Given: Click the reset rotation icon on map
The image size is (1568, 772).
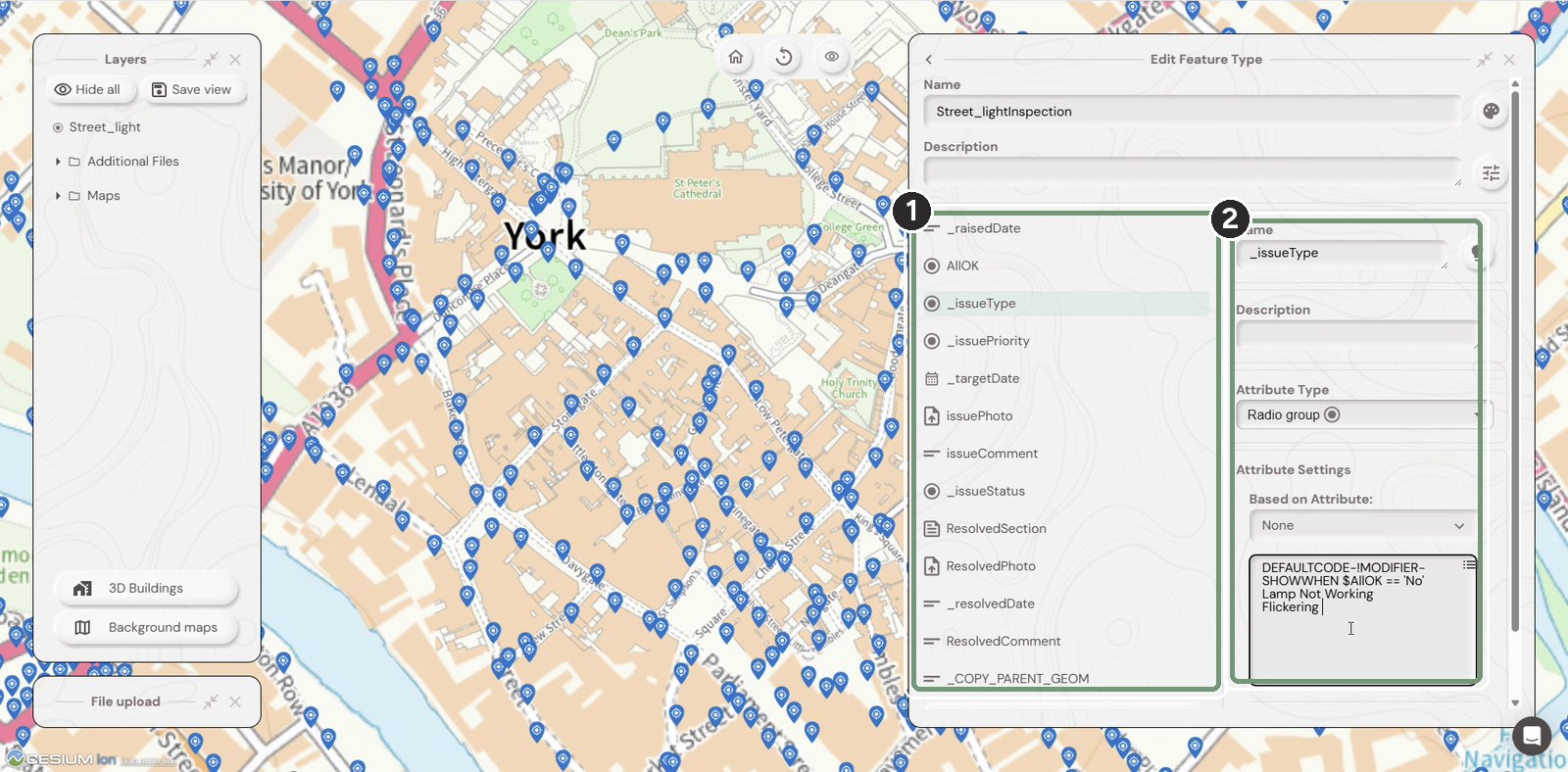Looking at the screenshot, I should 784,57.
